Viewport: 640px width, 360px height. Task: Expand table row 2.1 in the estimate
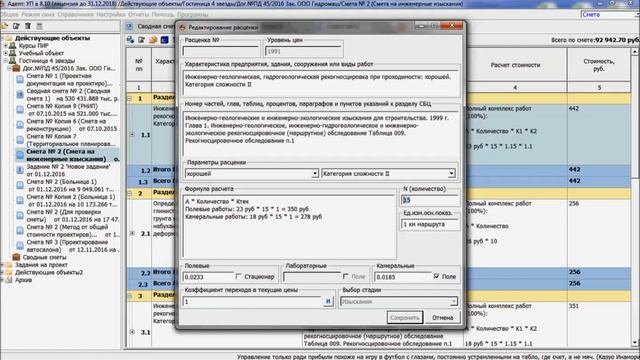point(132,233)
